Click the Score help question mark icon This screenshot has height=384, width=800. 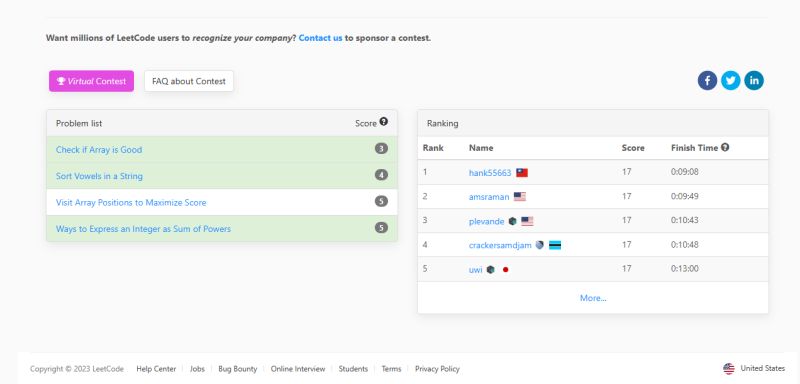tap(384, 122)
